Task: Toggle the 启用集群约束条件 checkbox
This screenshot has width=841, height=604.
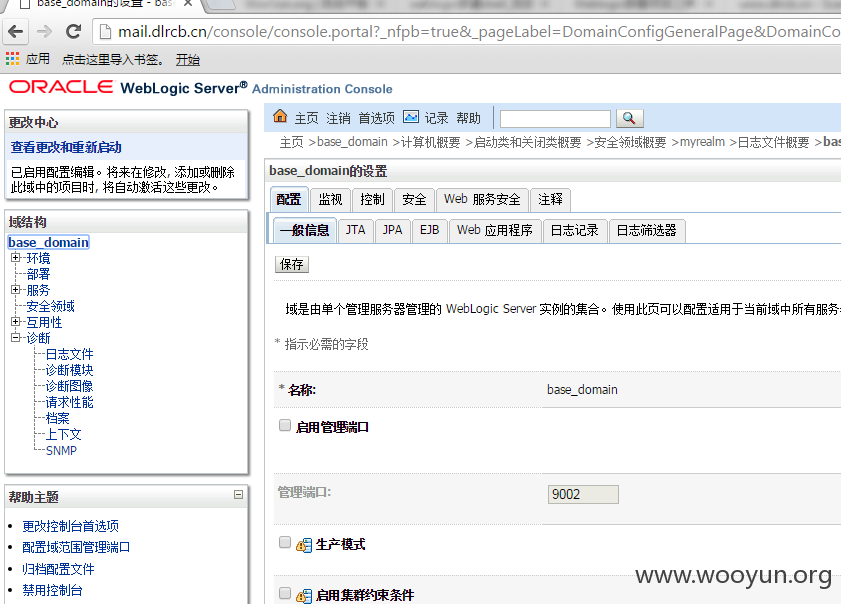Action: tap(285, 593)
